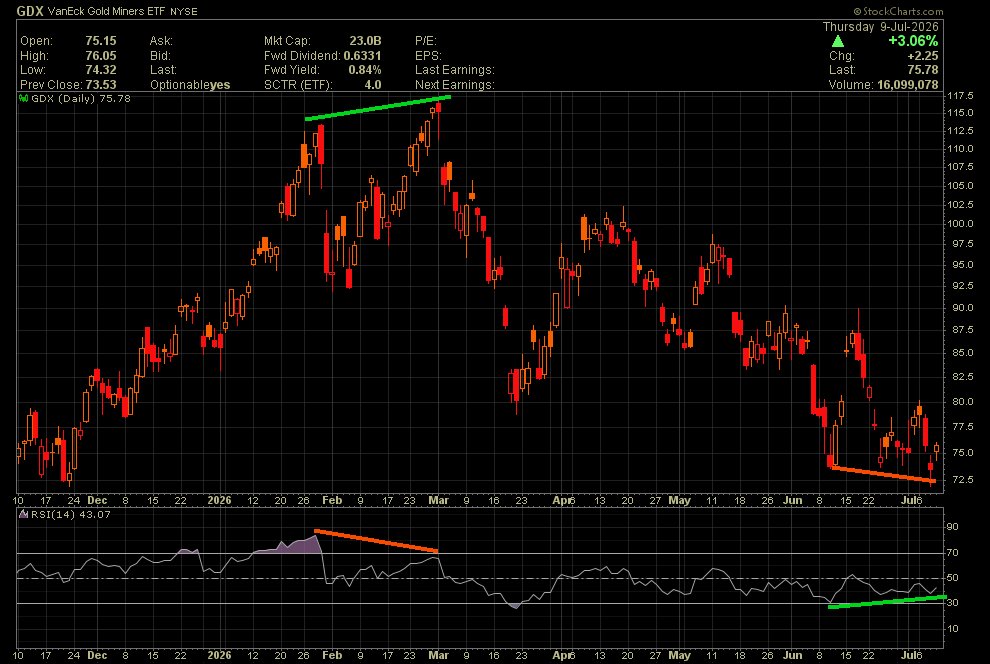This screenshot has width=990, height=664.
Task: Click the Open value 75.15
Action: pyautogui.click(x=101, y=41)
